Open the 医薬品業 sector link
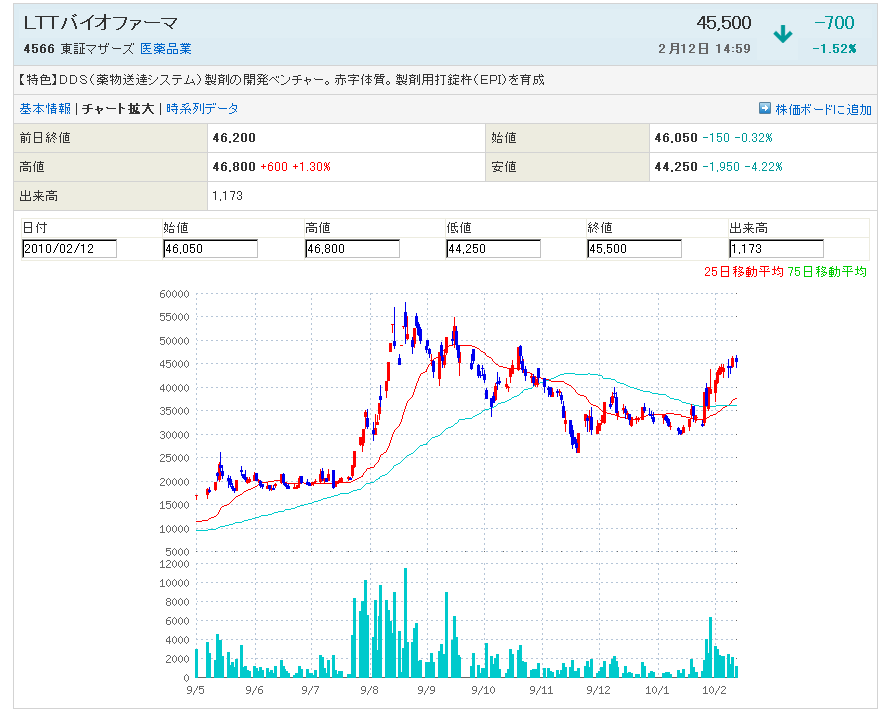This screenshot has height=709, width=883. [166, 48]
